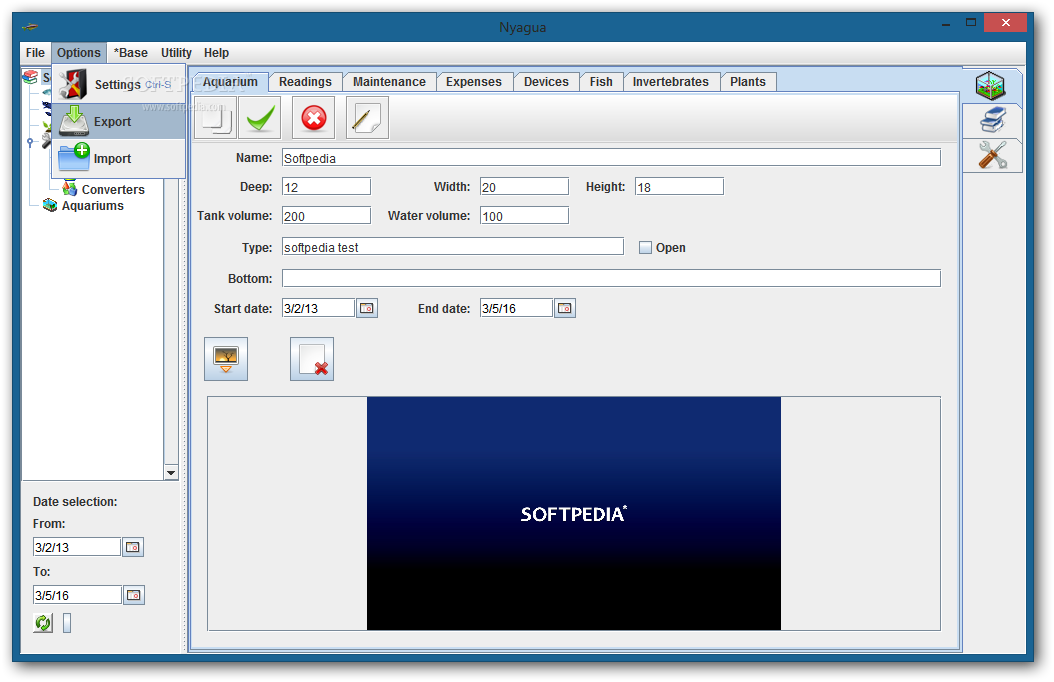Switch to the Devices tab
The image size is (1054, 682).
pos(546,82)
